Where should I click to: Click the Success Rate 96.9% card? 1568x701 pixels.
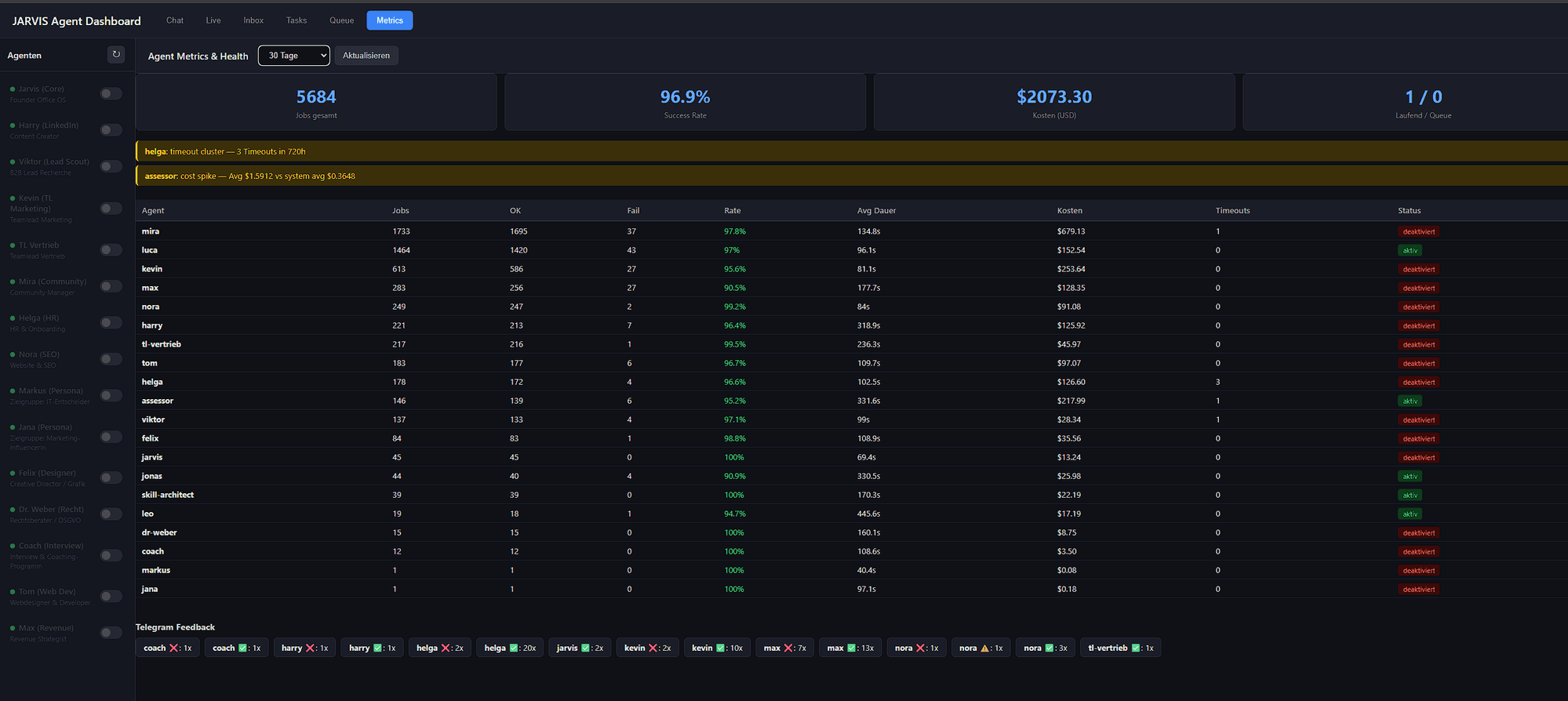[x=686, y=102]
